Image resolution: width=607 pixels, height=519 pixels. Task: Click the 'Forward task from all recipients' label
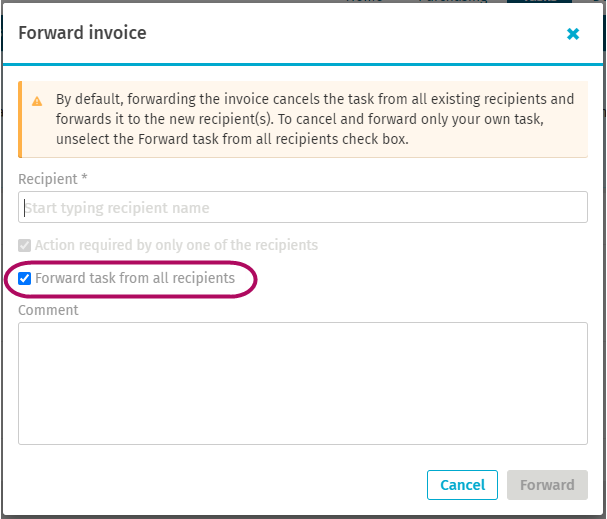[x=135, y=278]
